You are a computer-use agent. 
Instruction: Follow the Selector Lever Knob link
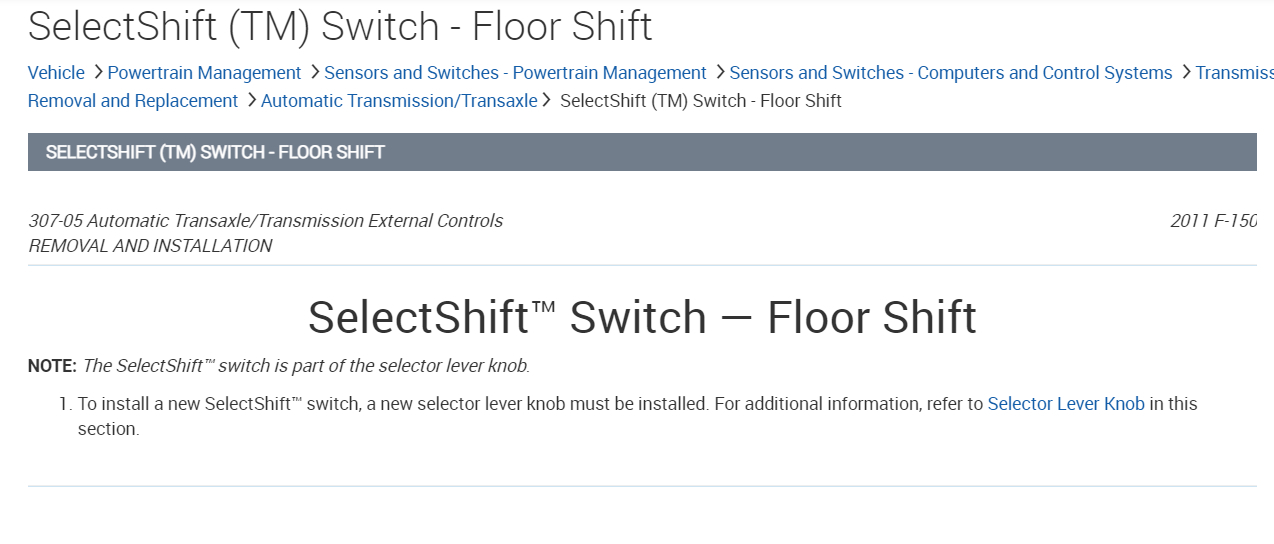1066,404
